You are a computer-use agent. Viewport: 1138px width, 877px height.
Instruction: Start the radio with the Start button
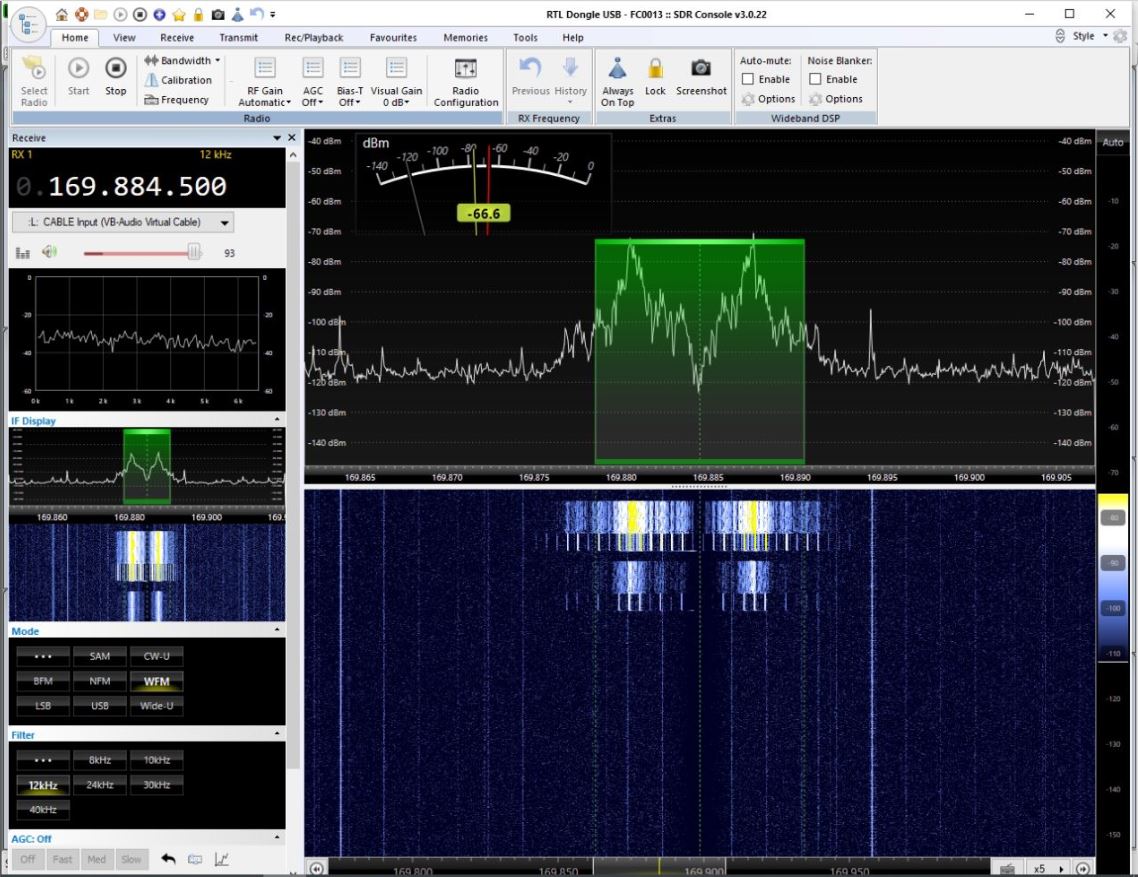point(78,77)
